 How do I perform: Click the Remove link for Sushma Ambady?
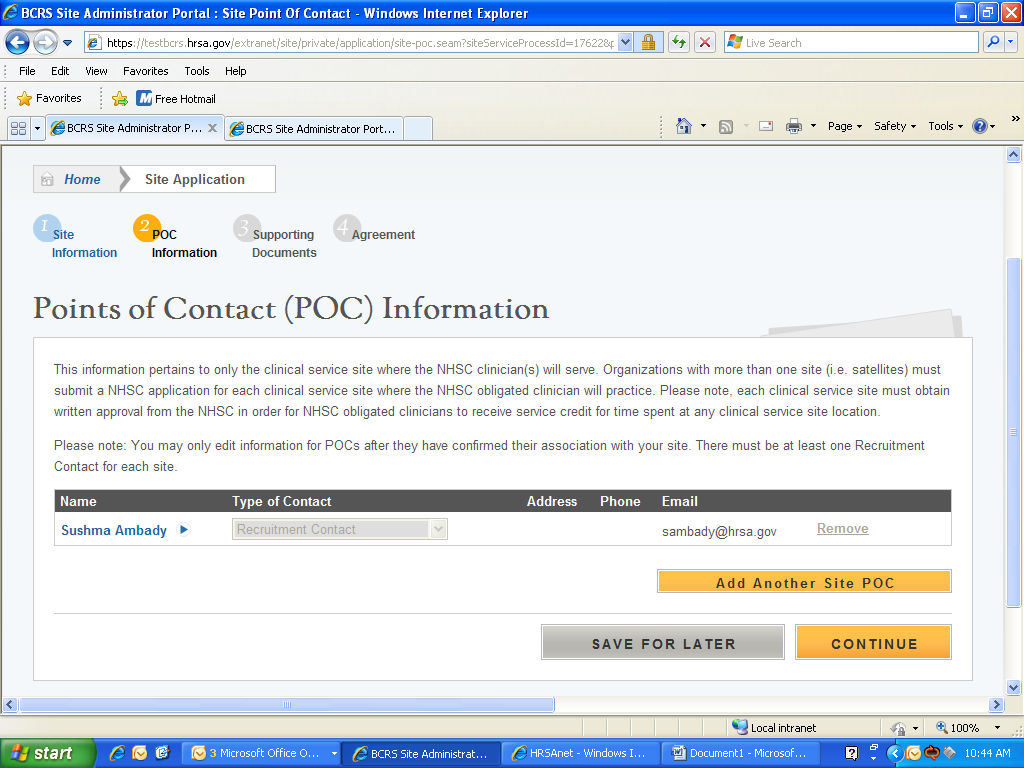tap(842, 529)
